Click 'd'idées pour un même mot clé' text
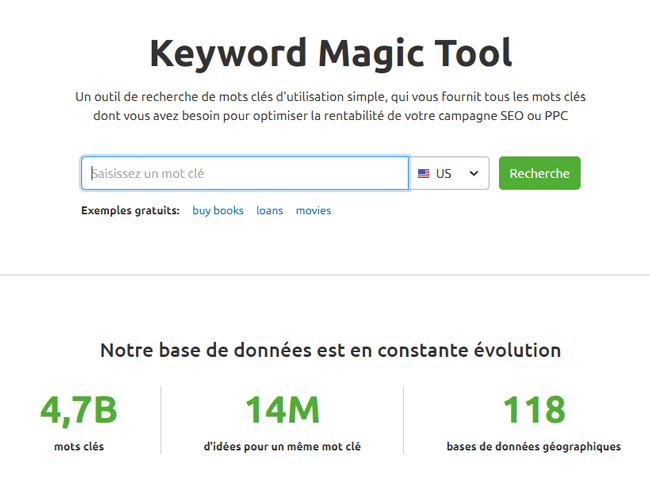Image resolution: width=650 pixels, height=488 pixels. tap(282, 447)
